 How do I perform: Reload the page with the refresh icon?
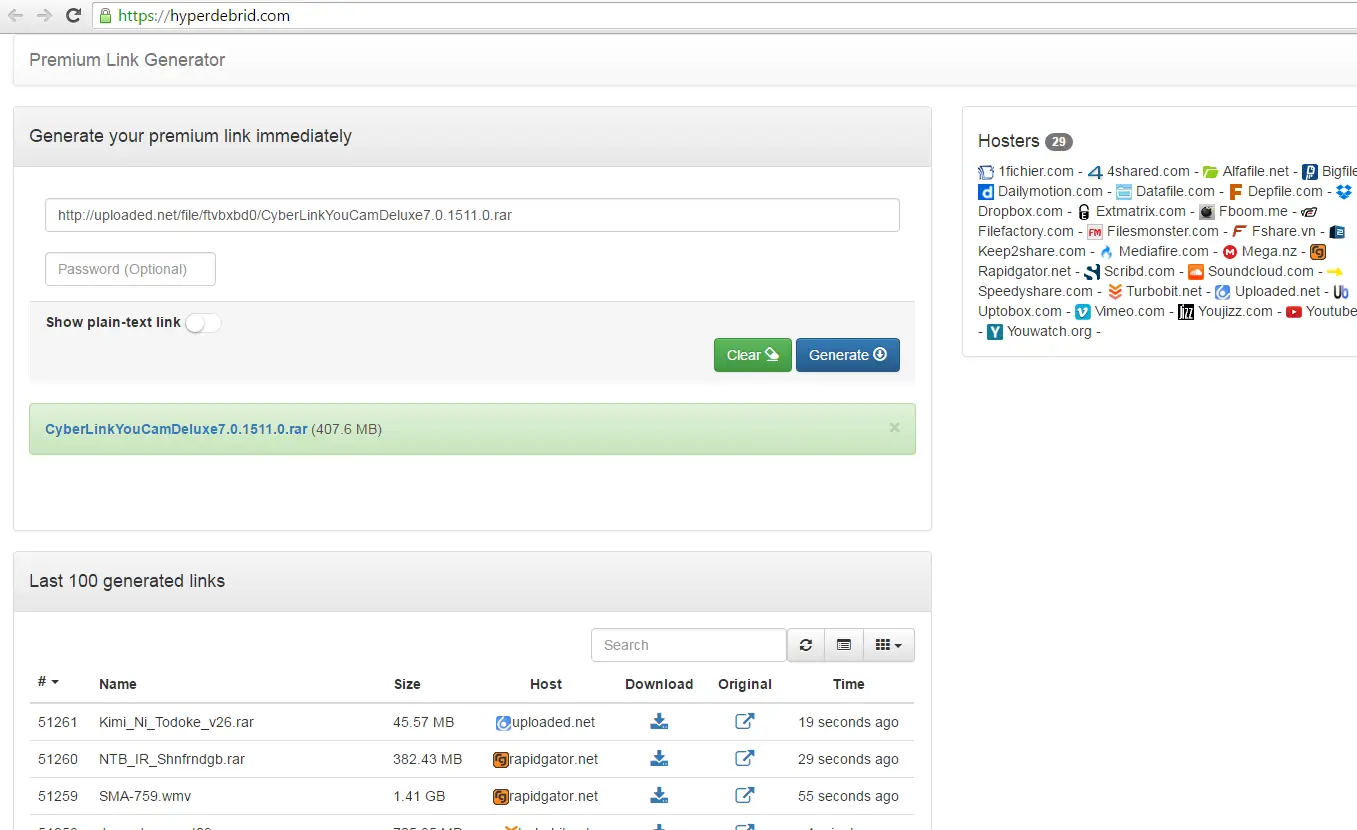coord(73,15)
